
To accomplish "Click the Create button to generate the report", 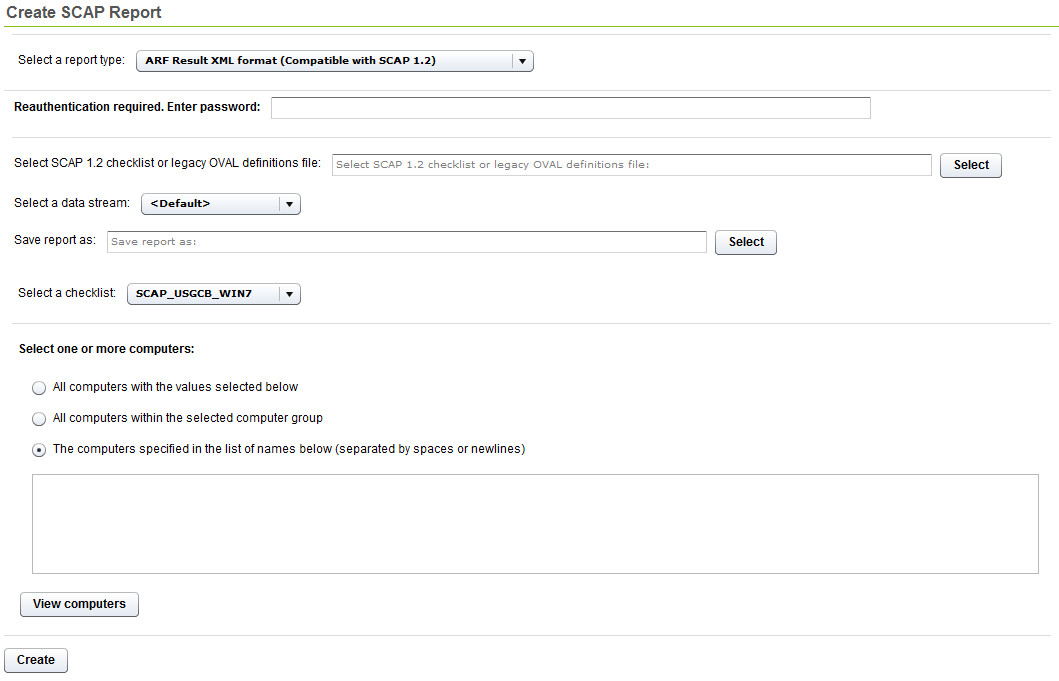I will [35, 660].
